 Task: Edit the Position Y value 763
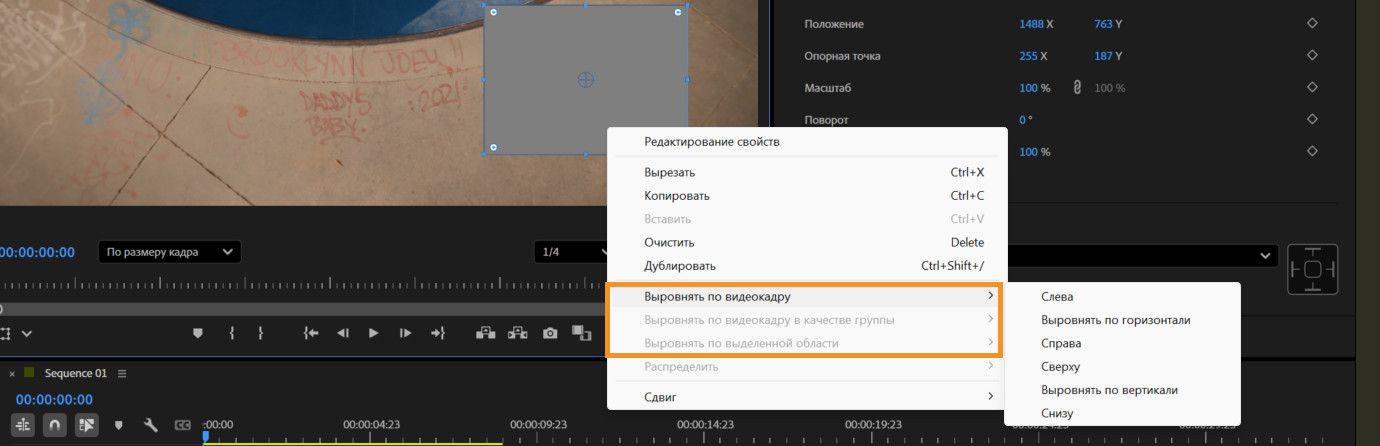click(x=1104, y=24)
